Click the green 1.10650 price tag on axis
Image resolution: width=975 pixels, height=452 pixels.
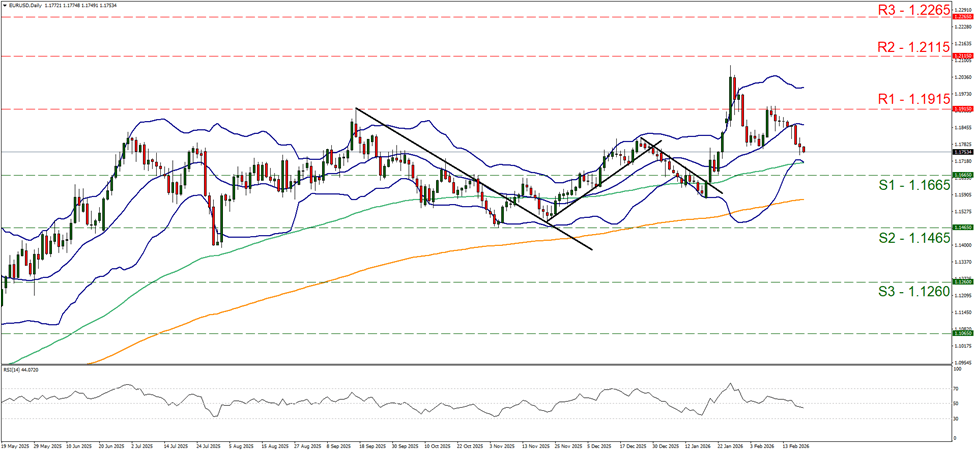[963, 333]
